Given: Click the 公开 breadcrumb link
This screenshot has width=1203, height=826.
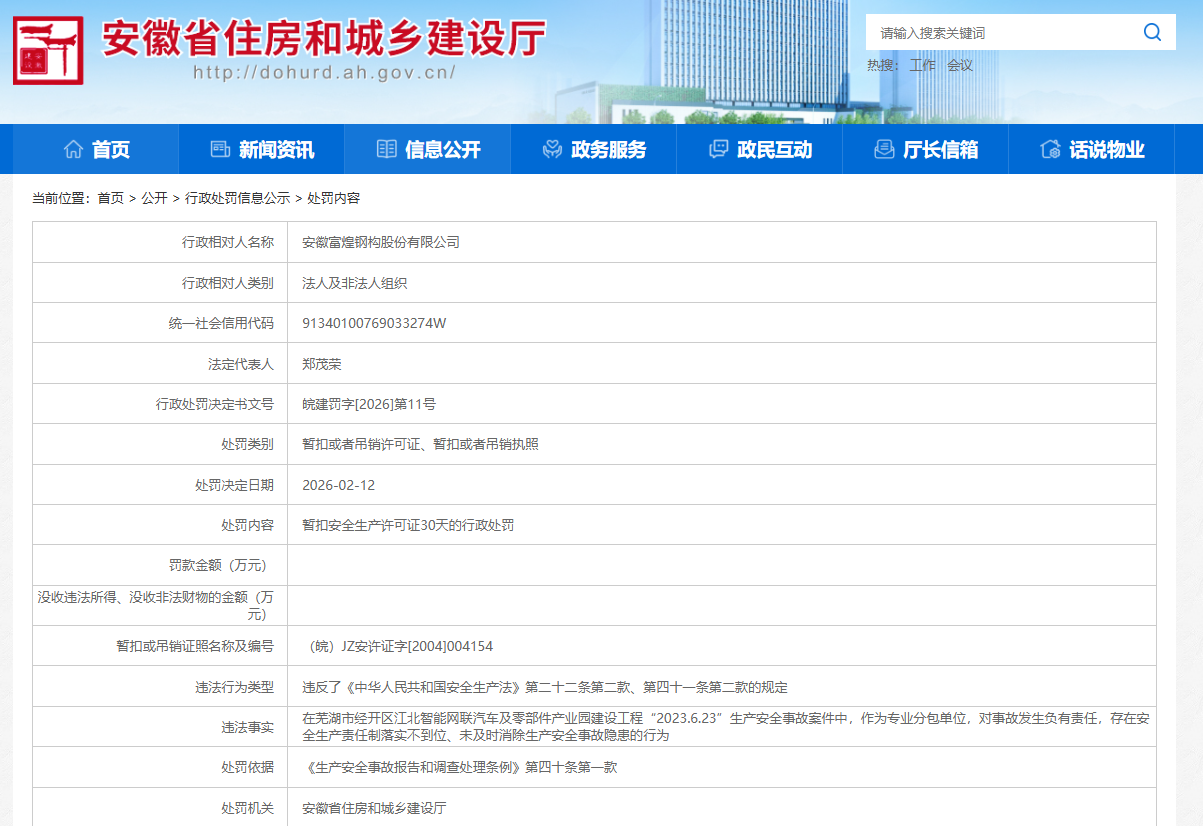Looking at the screenshot, I should coord(154,199).
